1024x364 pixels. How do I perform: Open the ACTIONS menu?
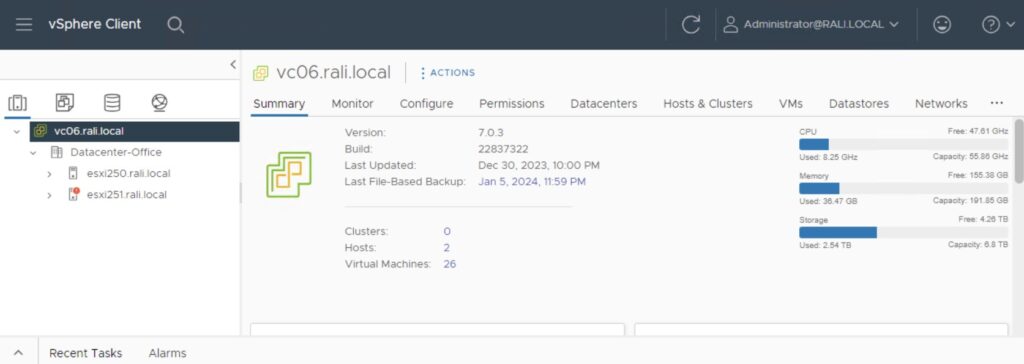coord(447,73)
